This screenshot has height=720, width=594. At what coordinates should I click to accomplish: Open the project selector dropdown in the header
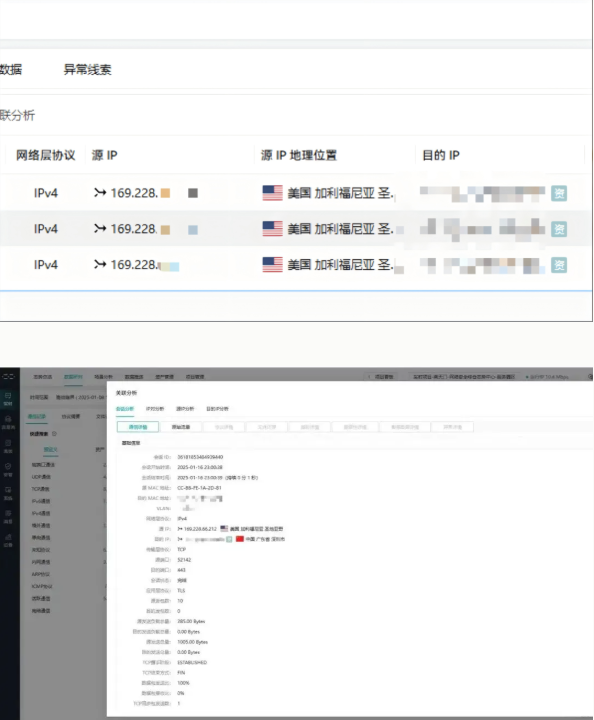(464, 377)
